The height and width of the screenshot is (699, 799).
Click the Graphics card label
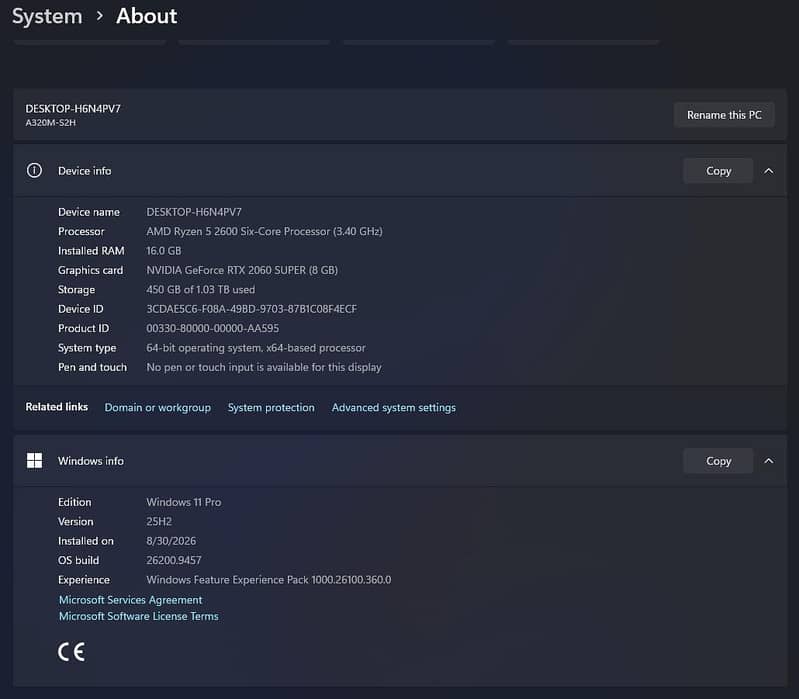click(90, 270)
